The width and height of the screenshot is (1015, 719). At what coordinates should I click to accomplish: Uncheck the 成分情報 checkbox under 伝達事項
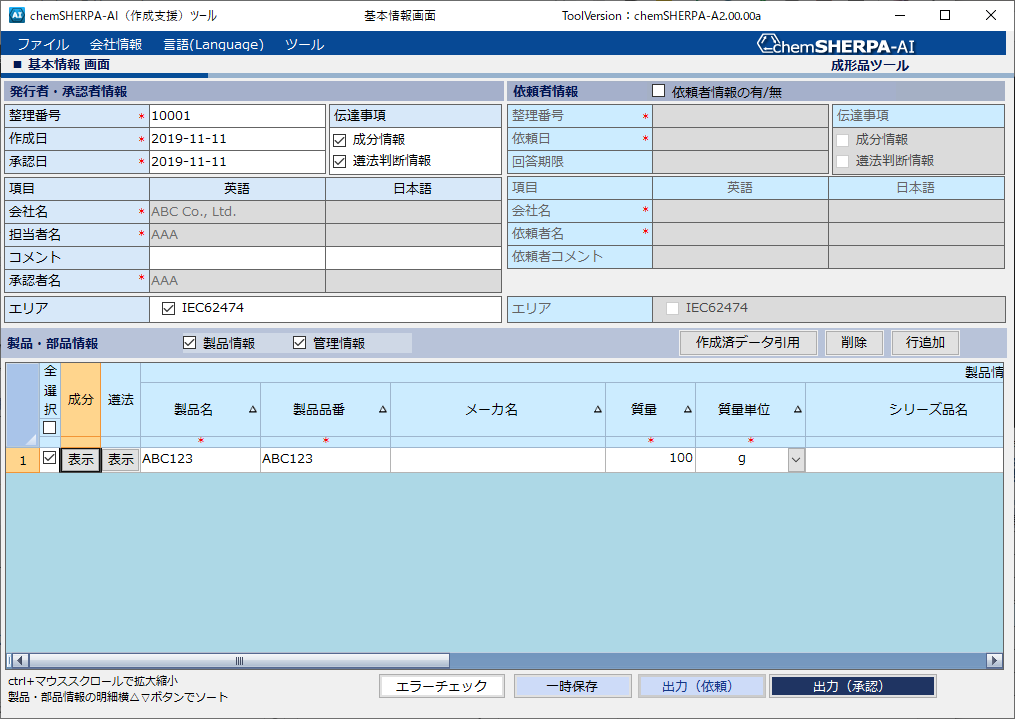click(x=340, y=140)
